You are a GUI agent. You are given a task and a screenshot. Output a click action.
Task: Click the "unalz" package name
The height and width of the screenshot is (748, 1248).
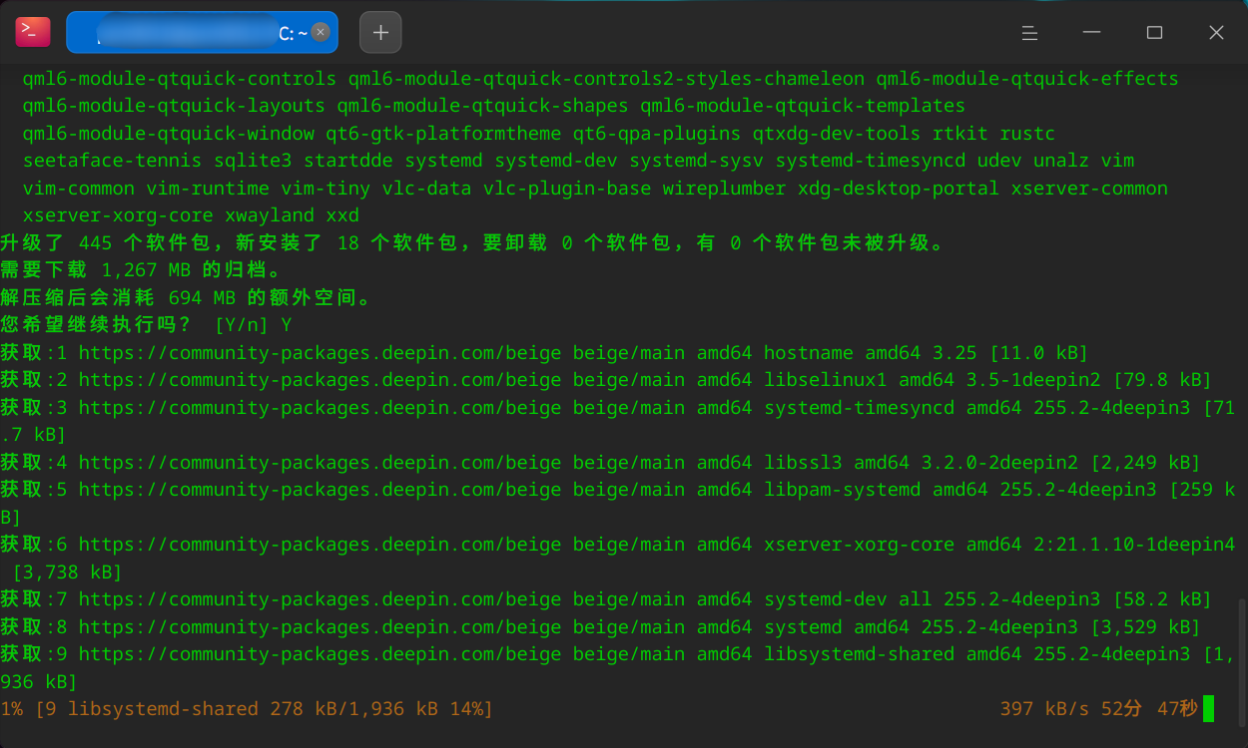pos(1061,161)
